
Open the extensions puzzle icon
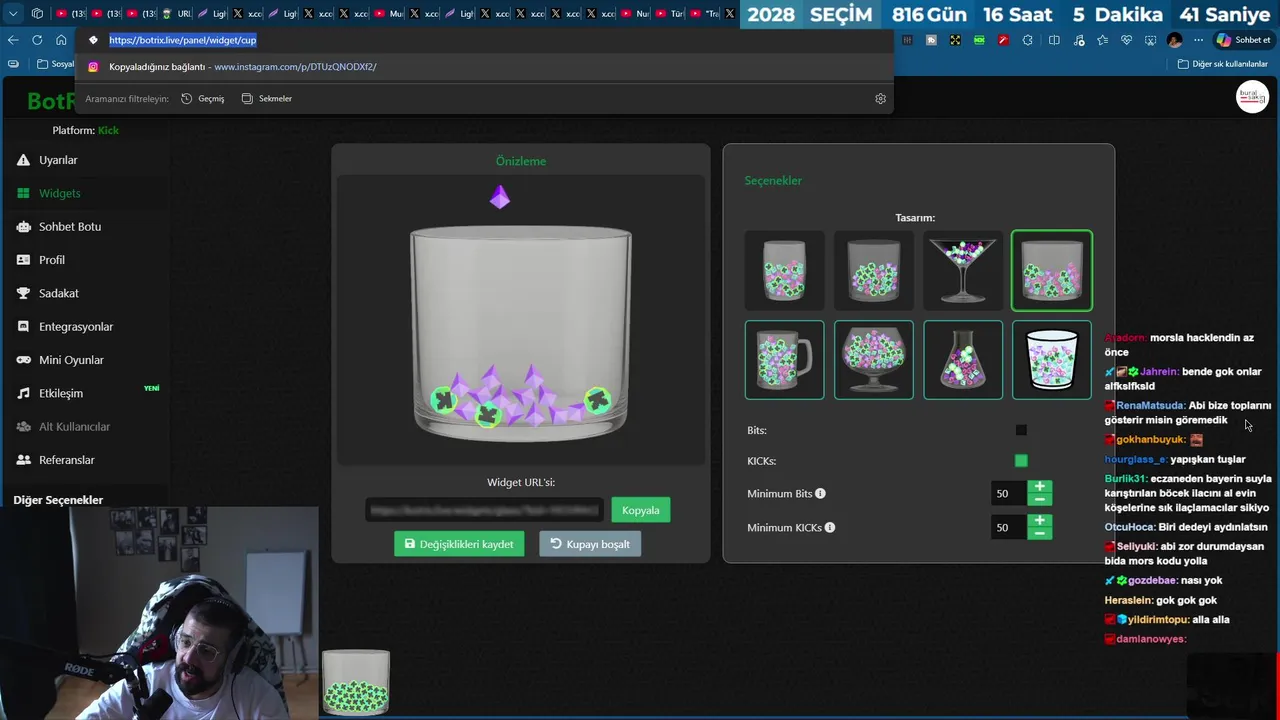coord(1027,40)
